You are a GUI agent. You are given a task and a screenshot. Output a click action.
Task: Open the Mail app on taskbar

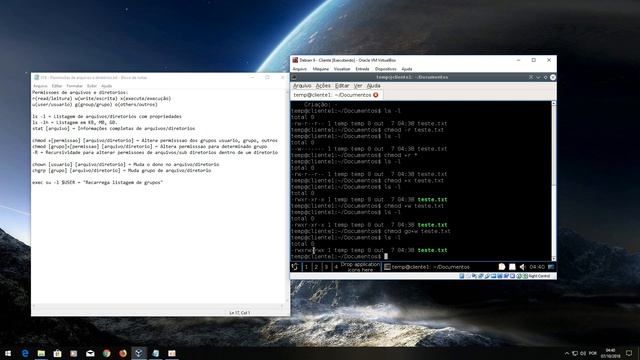90,353
